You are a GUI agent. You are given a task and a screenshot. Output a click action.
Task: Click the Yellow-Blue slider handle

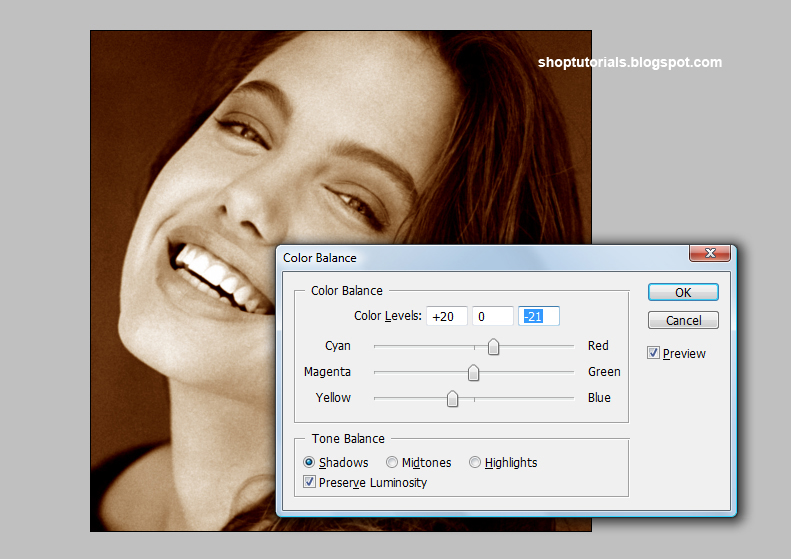click(453, 399)
